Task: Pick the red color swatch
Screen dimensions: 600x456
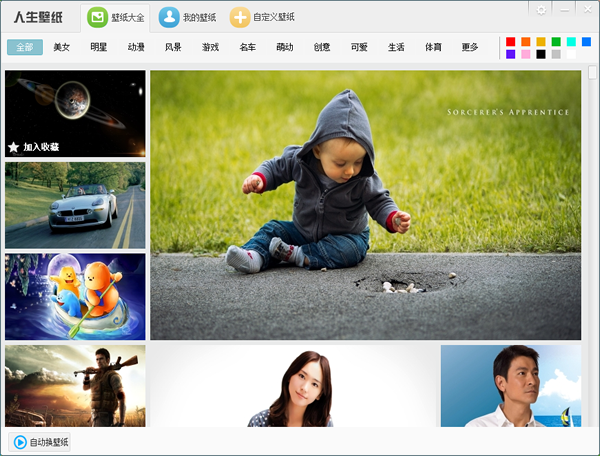Action: (x=511, y=41)
